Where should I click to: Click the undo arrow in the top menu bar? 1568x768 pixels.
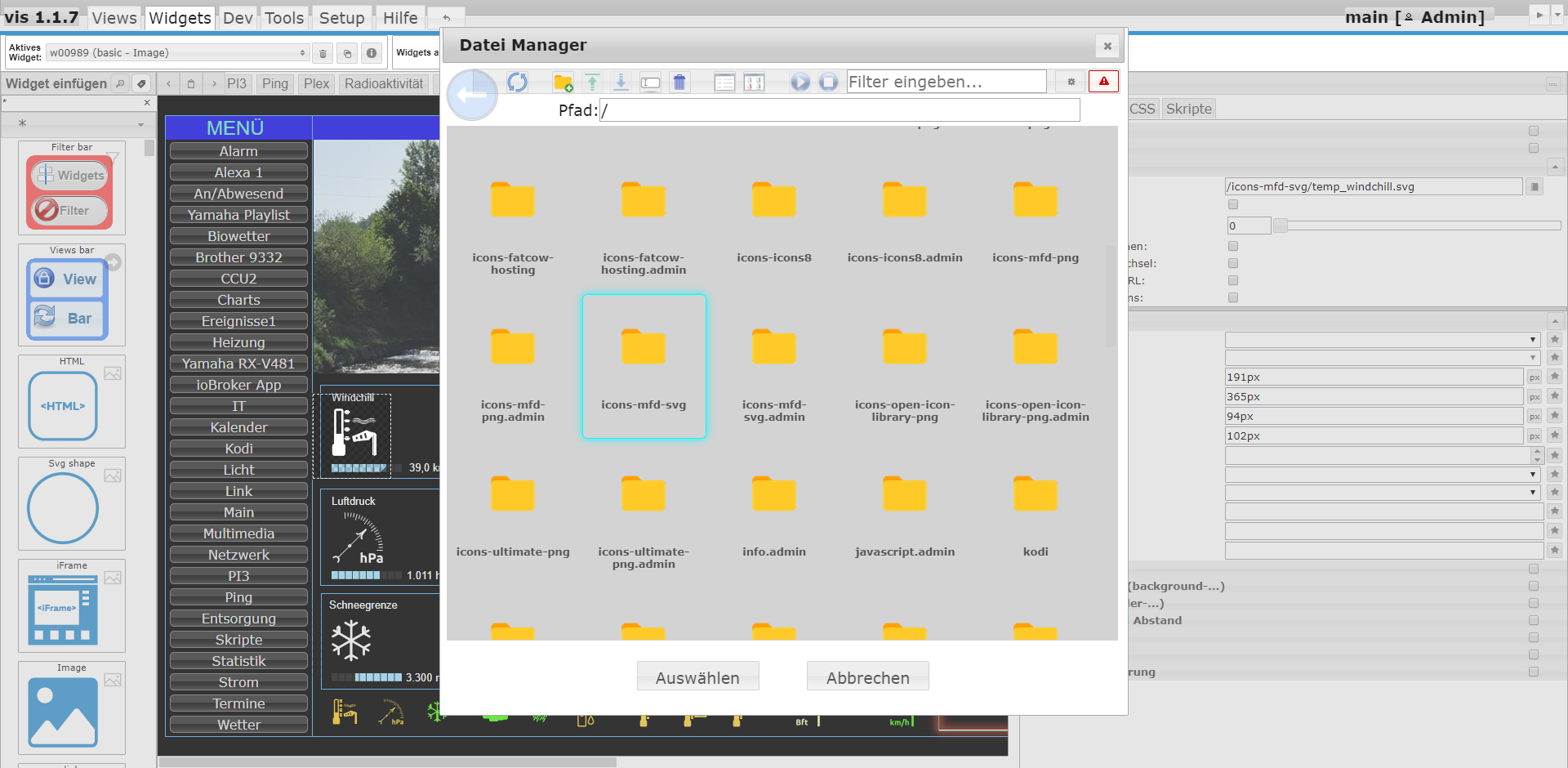447,18
